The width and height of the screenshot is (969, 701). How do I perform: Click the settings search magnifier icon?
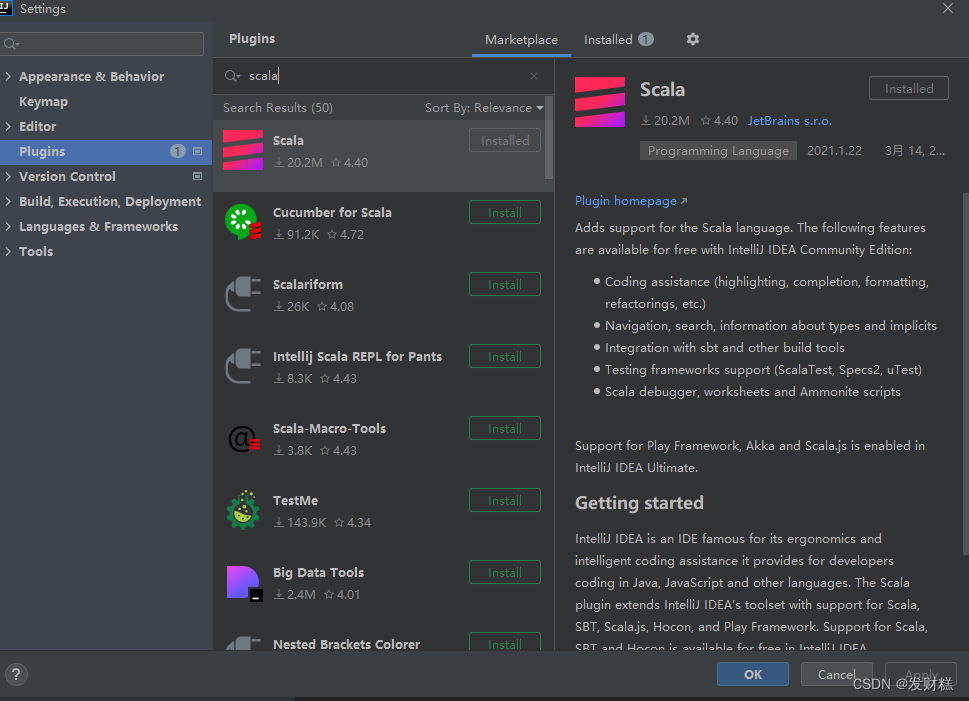(11, 44)
